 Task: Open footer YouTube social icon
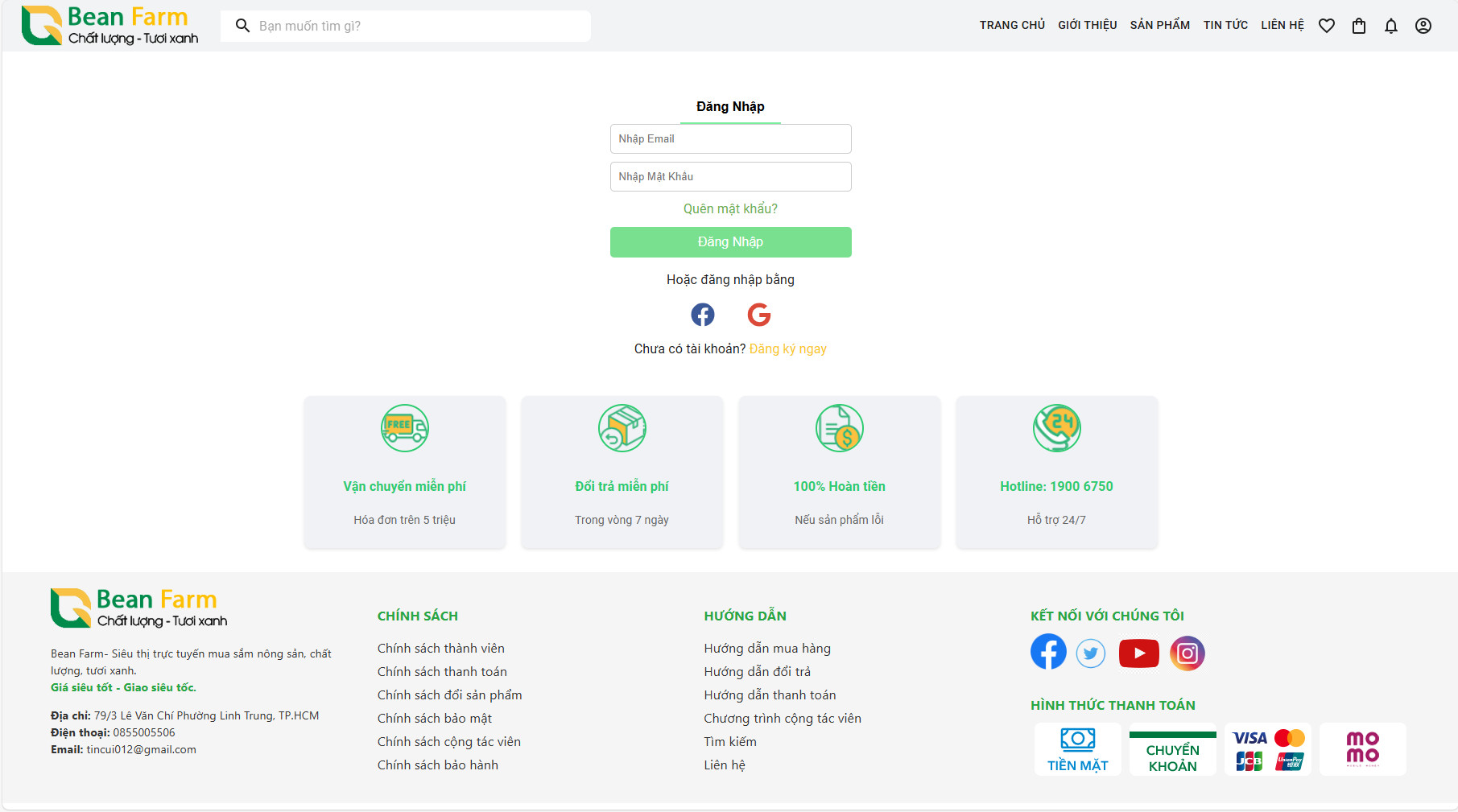click(x=1138, y=653)
